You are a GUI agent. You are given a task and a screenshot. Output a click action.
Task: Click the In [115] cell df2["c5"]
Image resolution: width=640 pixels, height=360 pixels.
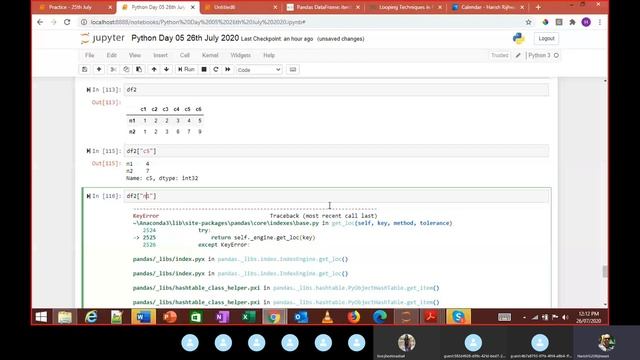[336, 151]
